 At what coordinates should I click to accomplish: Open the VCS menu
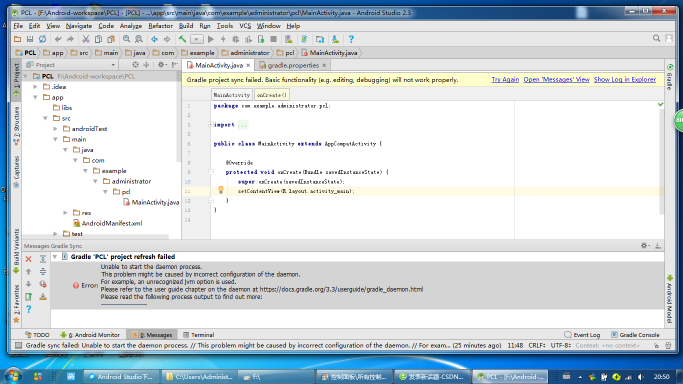click(x=245, y=26)
